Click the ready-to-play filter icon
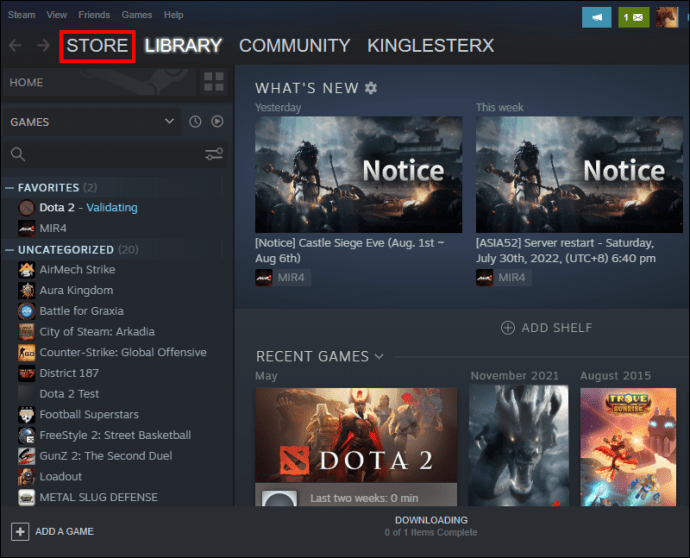This screenshot has width=690, height=558. (x=217, y=121)
